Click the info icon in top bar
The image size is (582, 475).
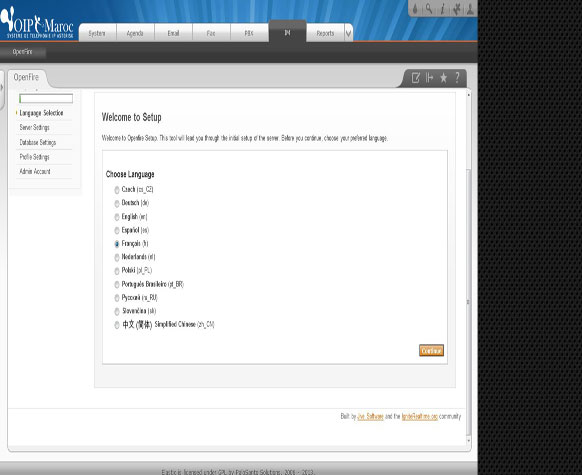[442, 9]
